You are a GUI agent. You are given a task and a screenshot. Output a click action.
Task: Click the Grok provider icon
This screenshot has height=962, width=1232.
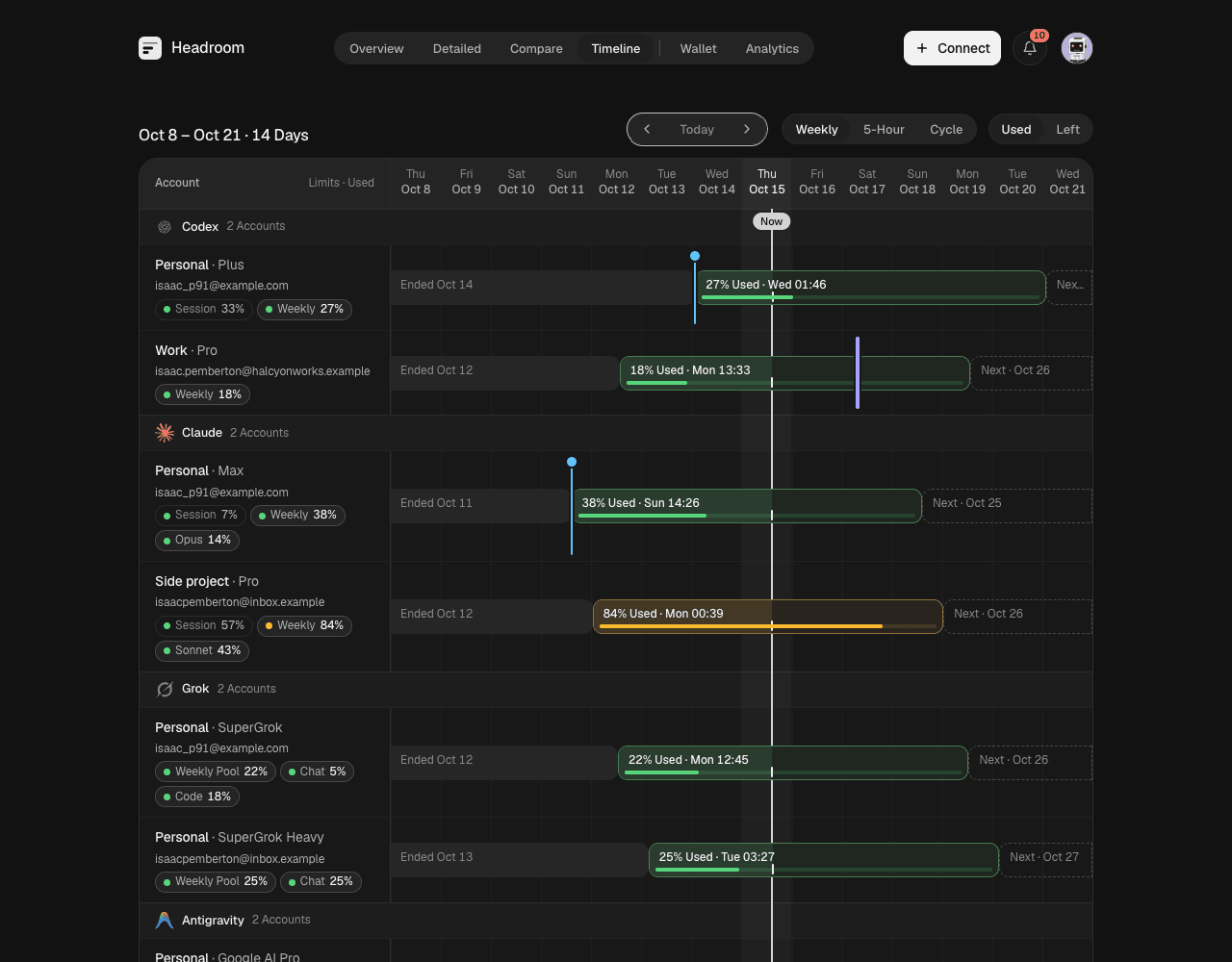[165, 689]
